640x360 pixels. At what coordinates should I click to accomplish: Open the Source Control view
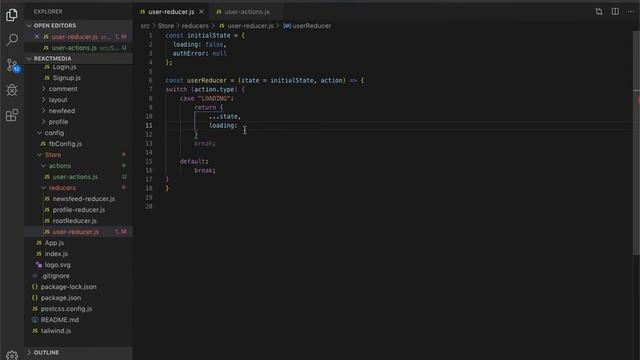pyautogui.click(x=12, y=65)
